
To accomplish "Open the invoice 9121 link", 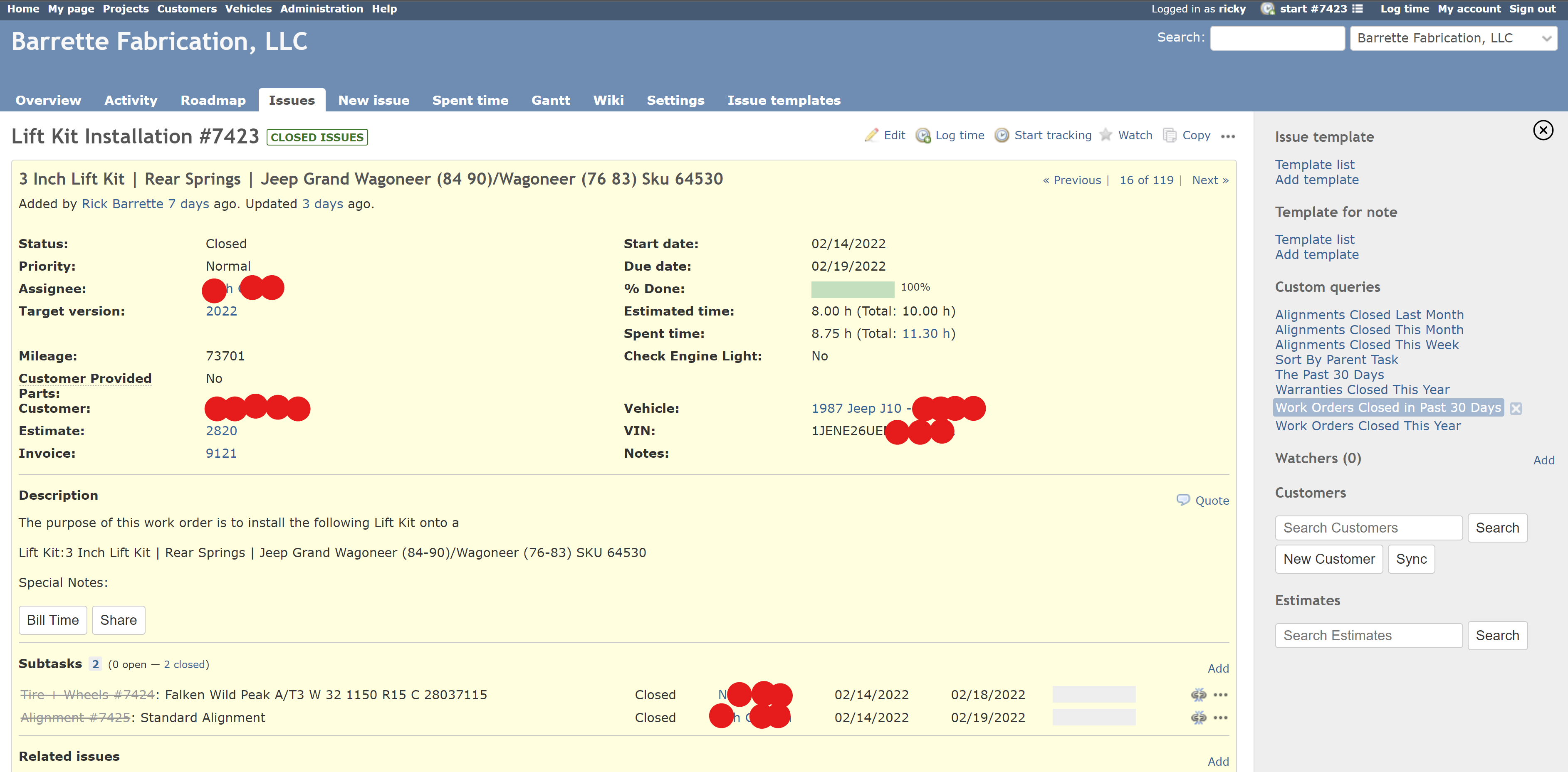I will pyautogui.click(x=221, y=453).
